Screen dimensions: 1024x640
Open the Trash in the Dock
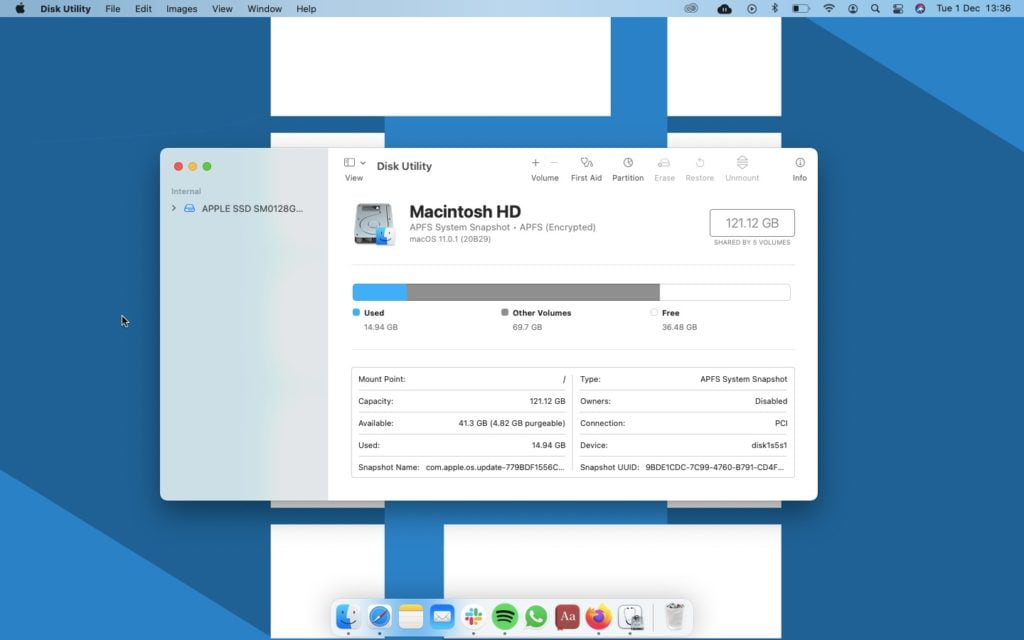[675, 616]
